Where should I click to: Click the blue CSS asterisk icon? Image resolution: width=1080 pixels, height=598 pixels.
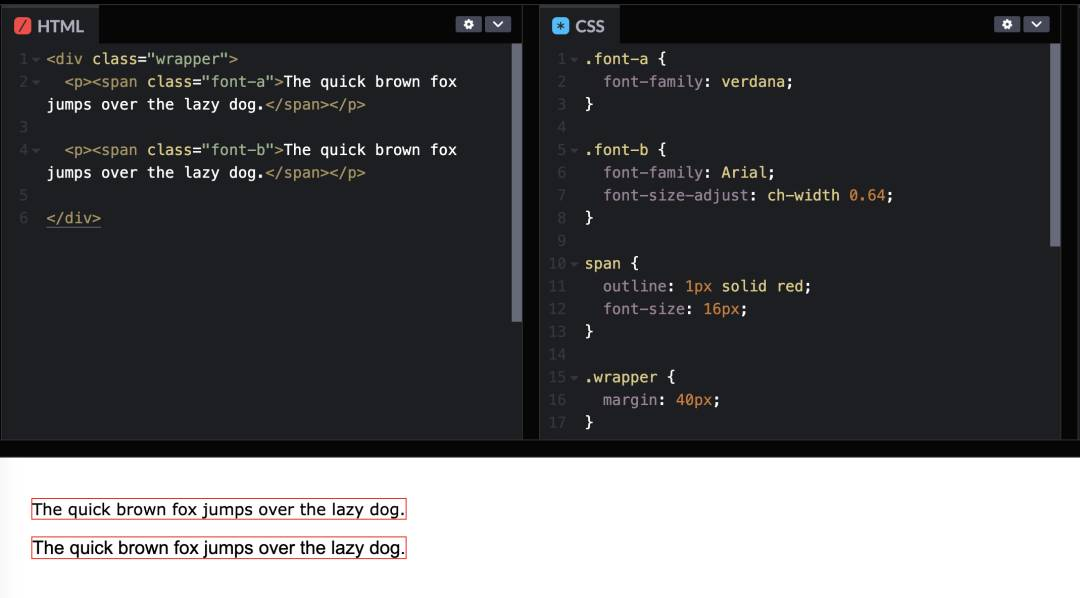click(561, 26)
